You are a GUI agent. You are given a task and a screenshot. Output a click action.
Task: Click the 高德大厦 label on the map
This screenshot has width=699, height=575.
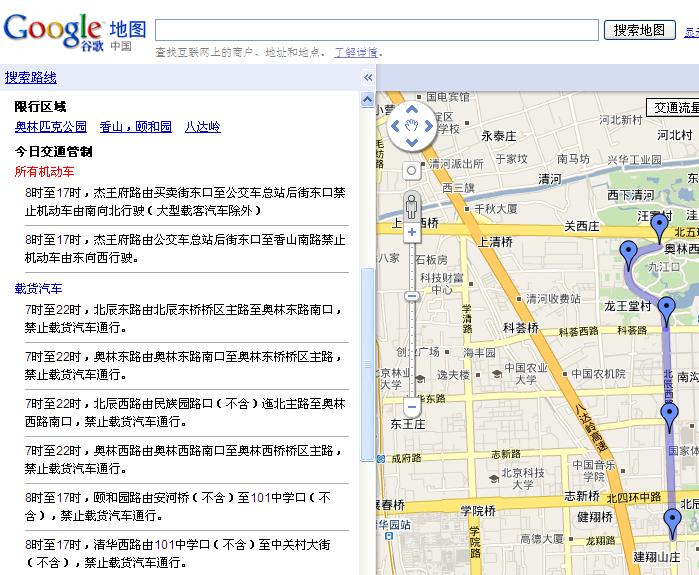click(x=542, y=539)
